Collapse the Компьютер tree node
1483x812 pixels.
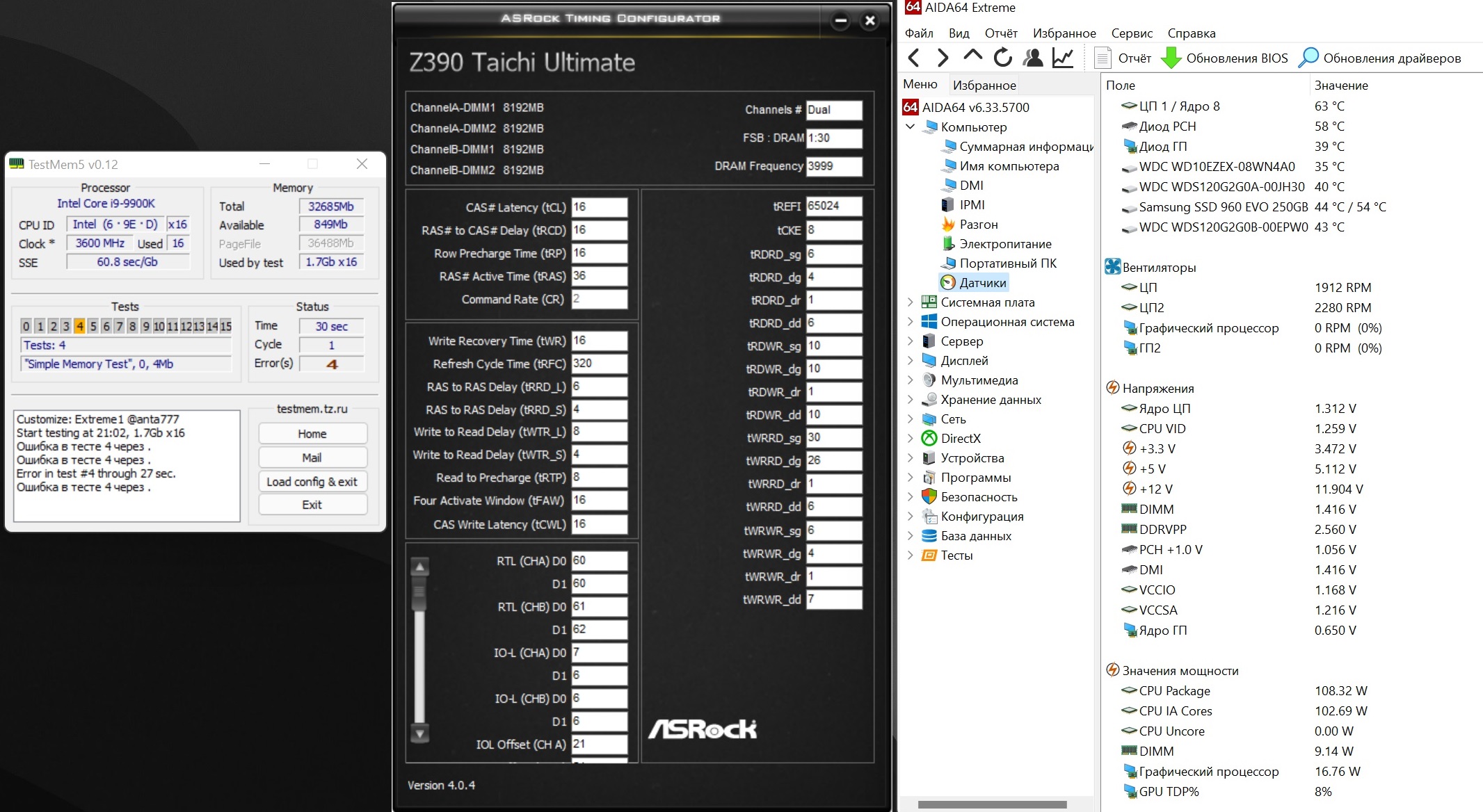pos(910,127)
